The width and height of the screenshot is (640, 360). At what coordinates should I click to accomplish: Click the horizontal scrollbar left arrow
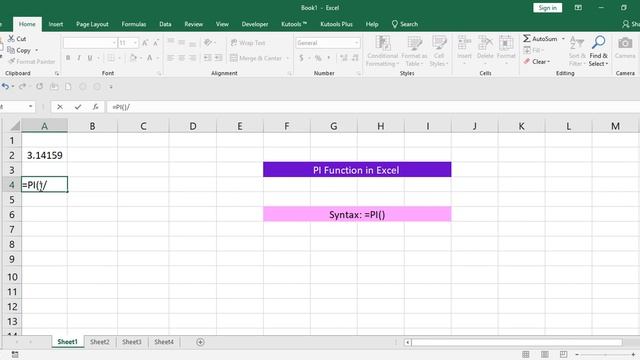tap(407, 342)
